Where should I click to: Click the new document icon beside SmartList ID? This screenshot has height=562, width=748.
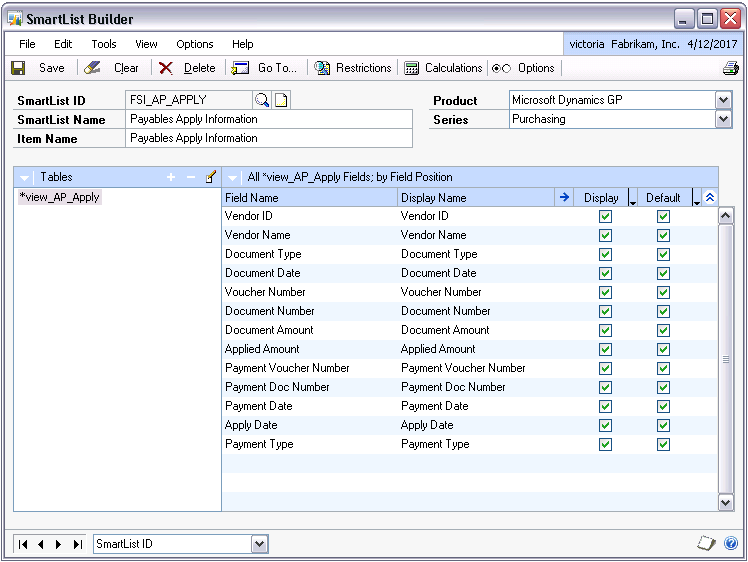(281, 100)
